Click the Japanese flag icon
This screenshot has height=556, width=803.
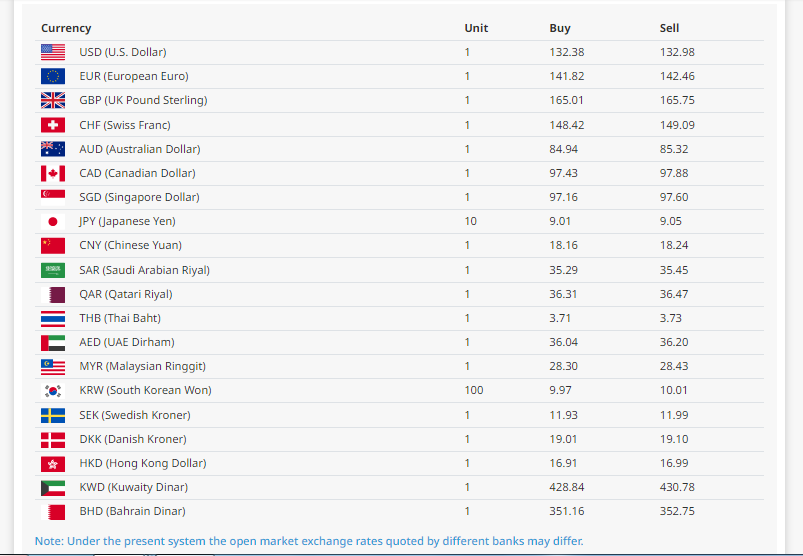[x=53, y=221]
